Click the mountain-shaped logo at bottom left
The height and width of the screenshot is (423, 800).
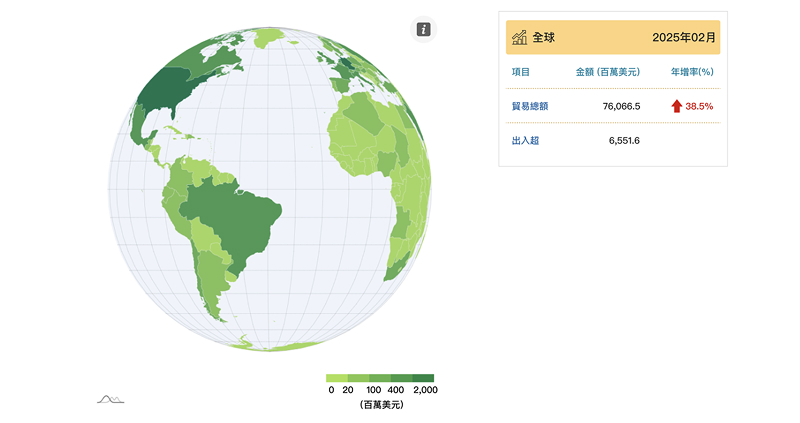110,399
